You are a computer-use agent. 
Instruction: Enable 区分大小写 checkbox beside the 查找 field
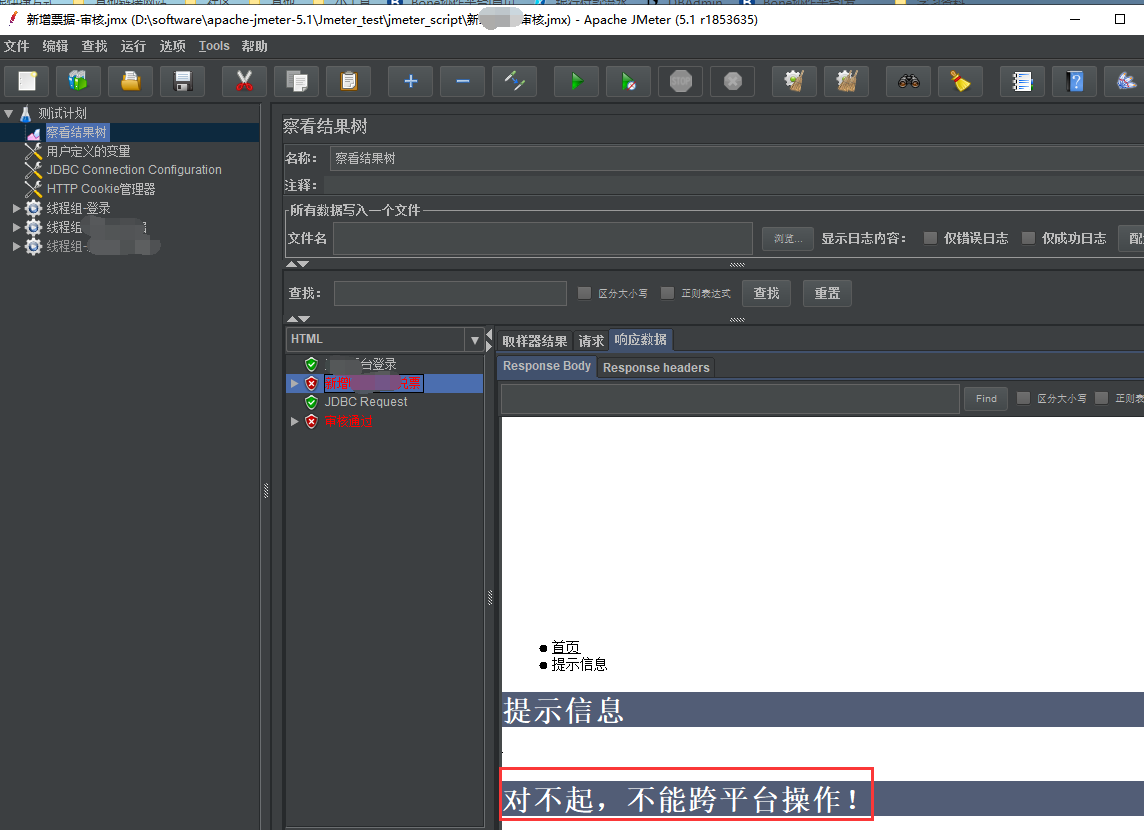584,292
